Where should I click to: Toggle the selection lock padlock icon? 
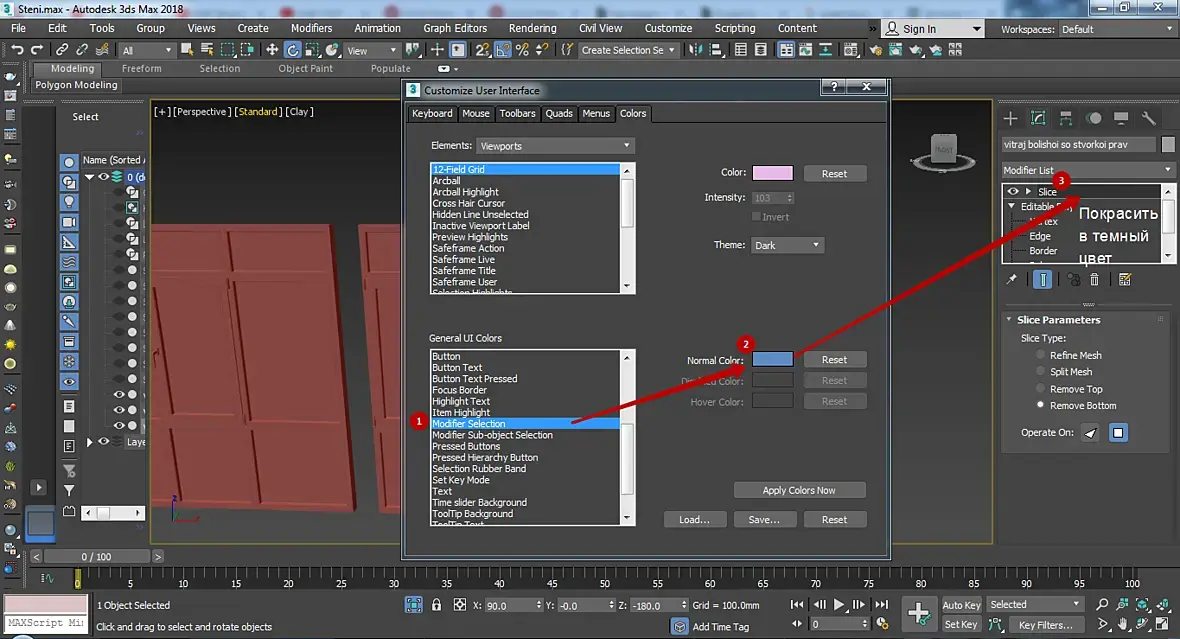[x=437, y=605]
